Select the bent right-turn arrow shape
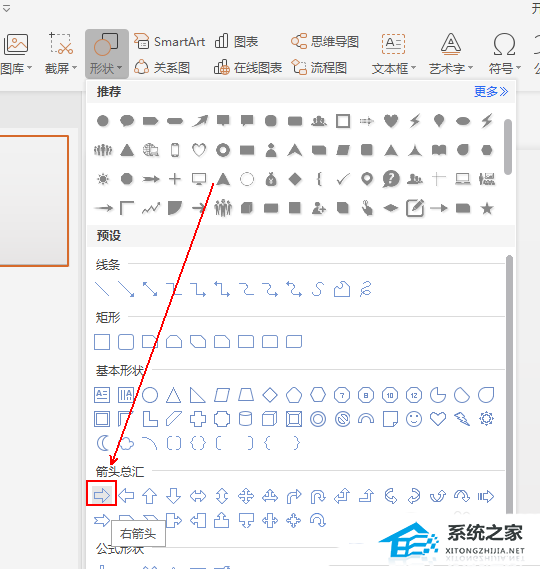 tap(294, 496)
